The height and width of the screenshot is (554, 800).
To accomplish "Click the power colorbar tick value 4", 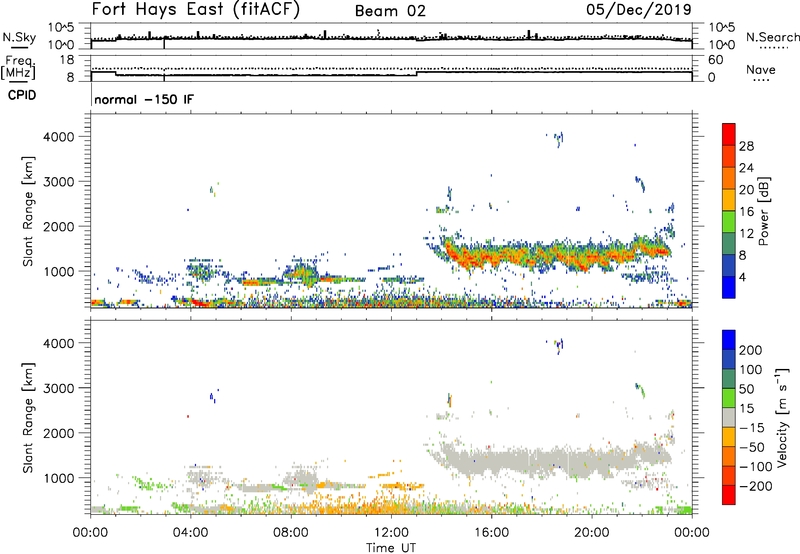I will 742,277.
